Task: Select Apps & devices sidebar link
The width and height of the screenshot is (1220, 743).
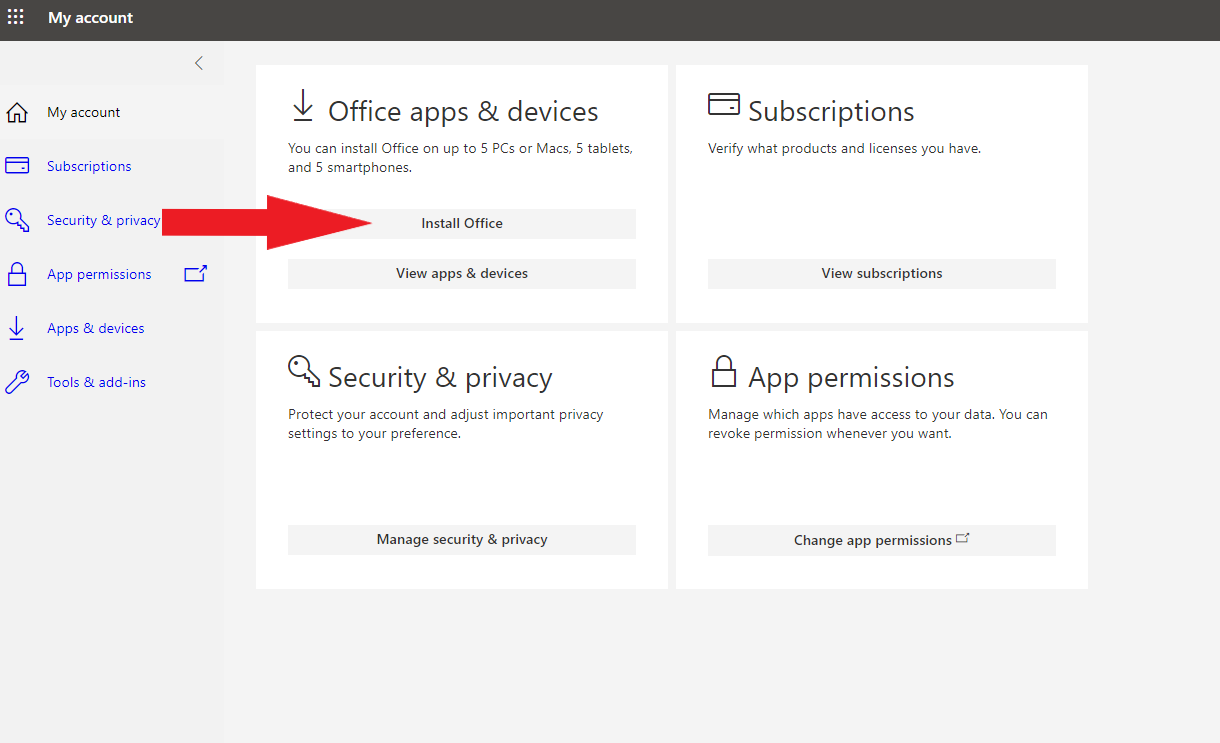Action: coord(95,329)
